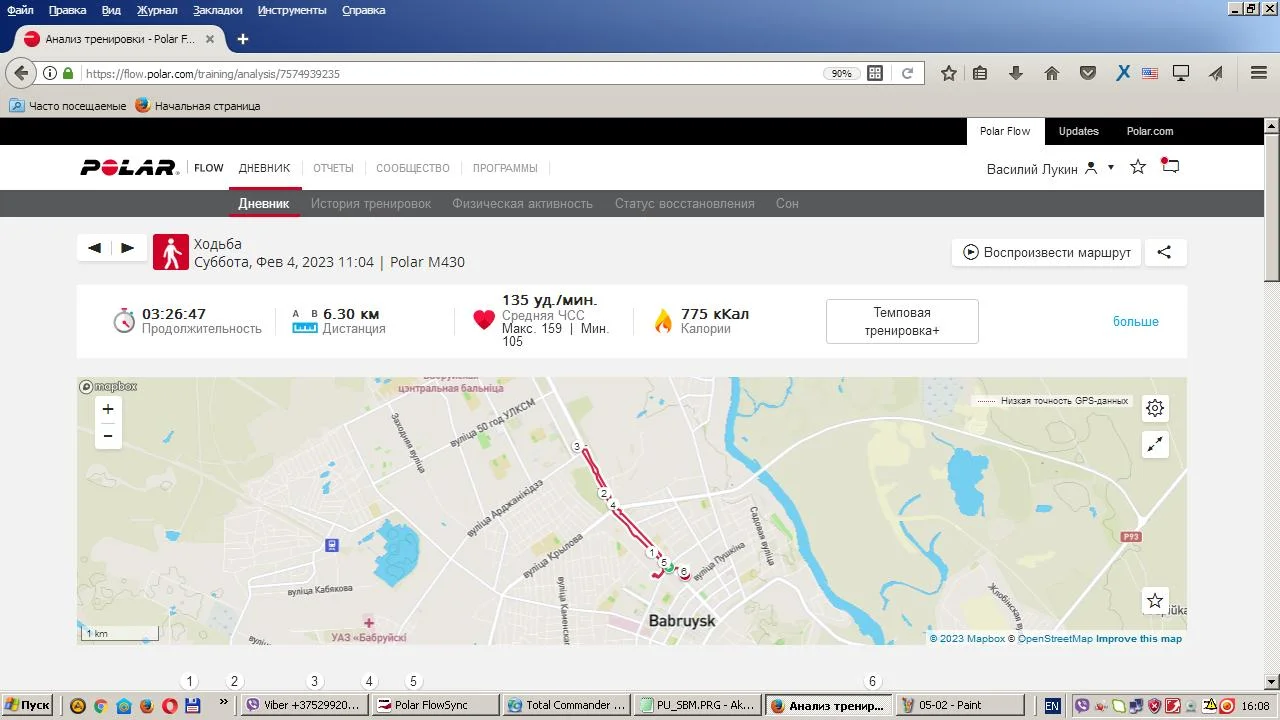1280x720 pixels.
Task: Switch to Total Commander in taskbar
Action: click(x=566, y=705)
